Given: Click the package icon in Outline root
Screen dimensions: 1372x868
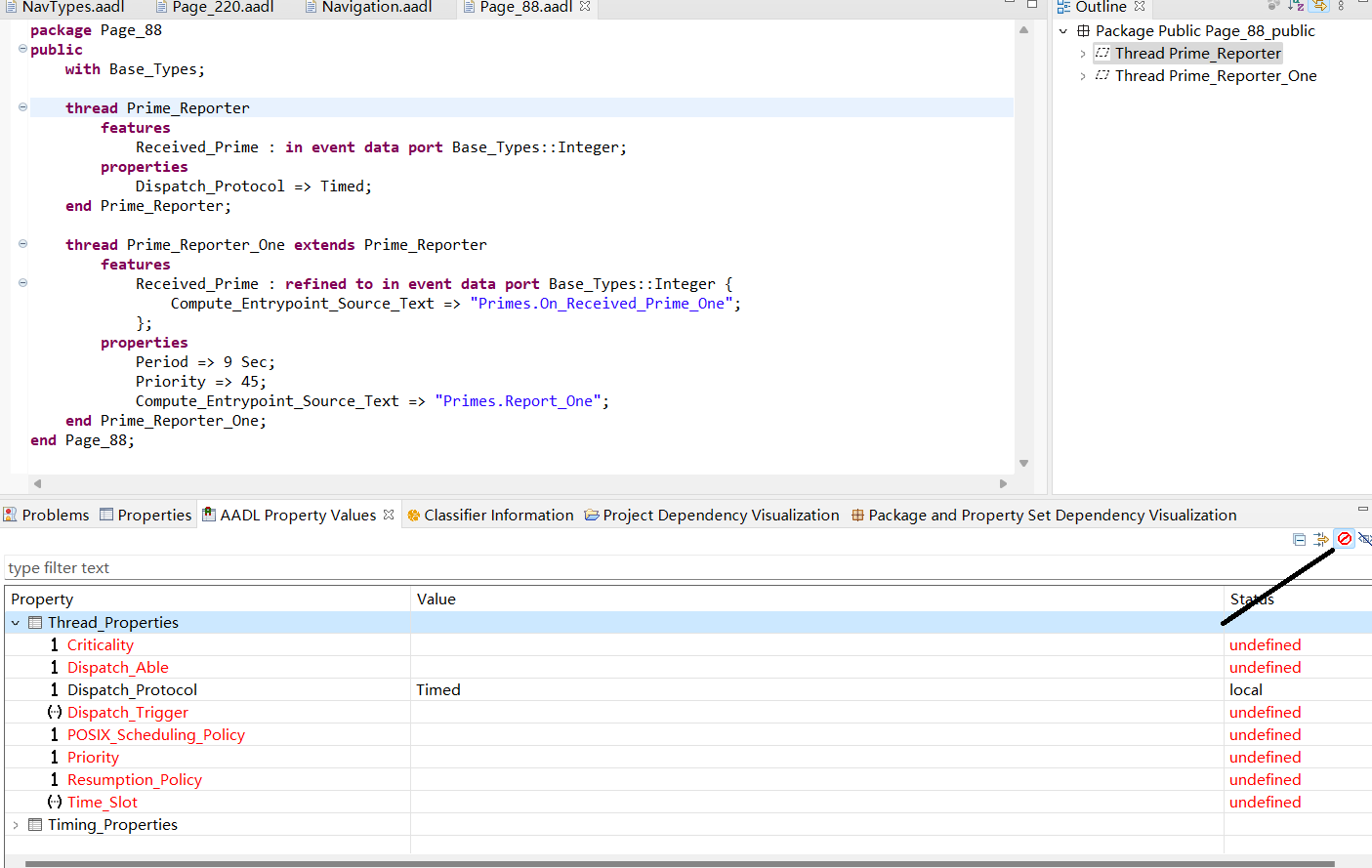Looking at the screenshot, I should pyautogui.click(x=1083, y=30).
